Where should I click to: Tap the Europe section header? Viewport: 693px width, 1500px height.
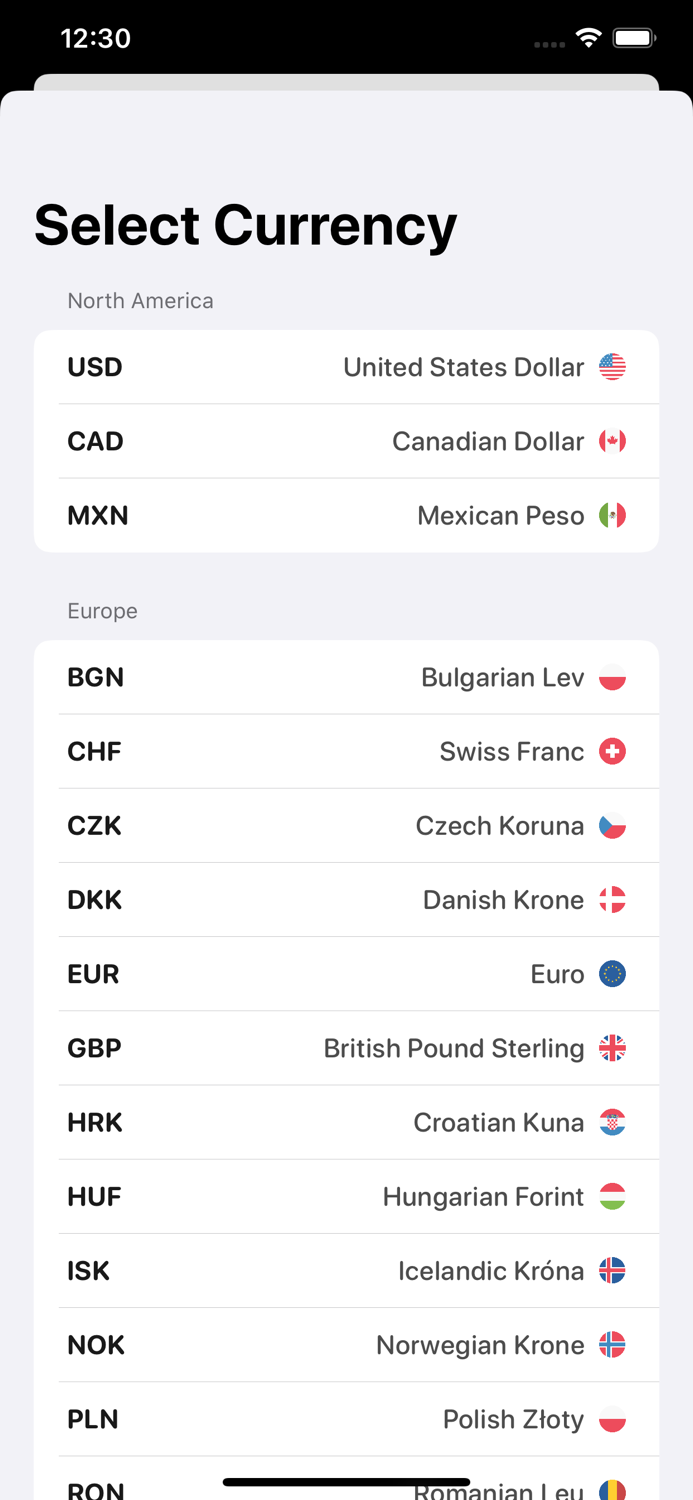pyautogui.click(x=103, y=611)
